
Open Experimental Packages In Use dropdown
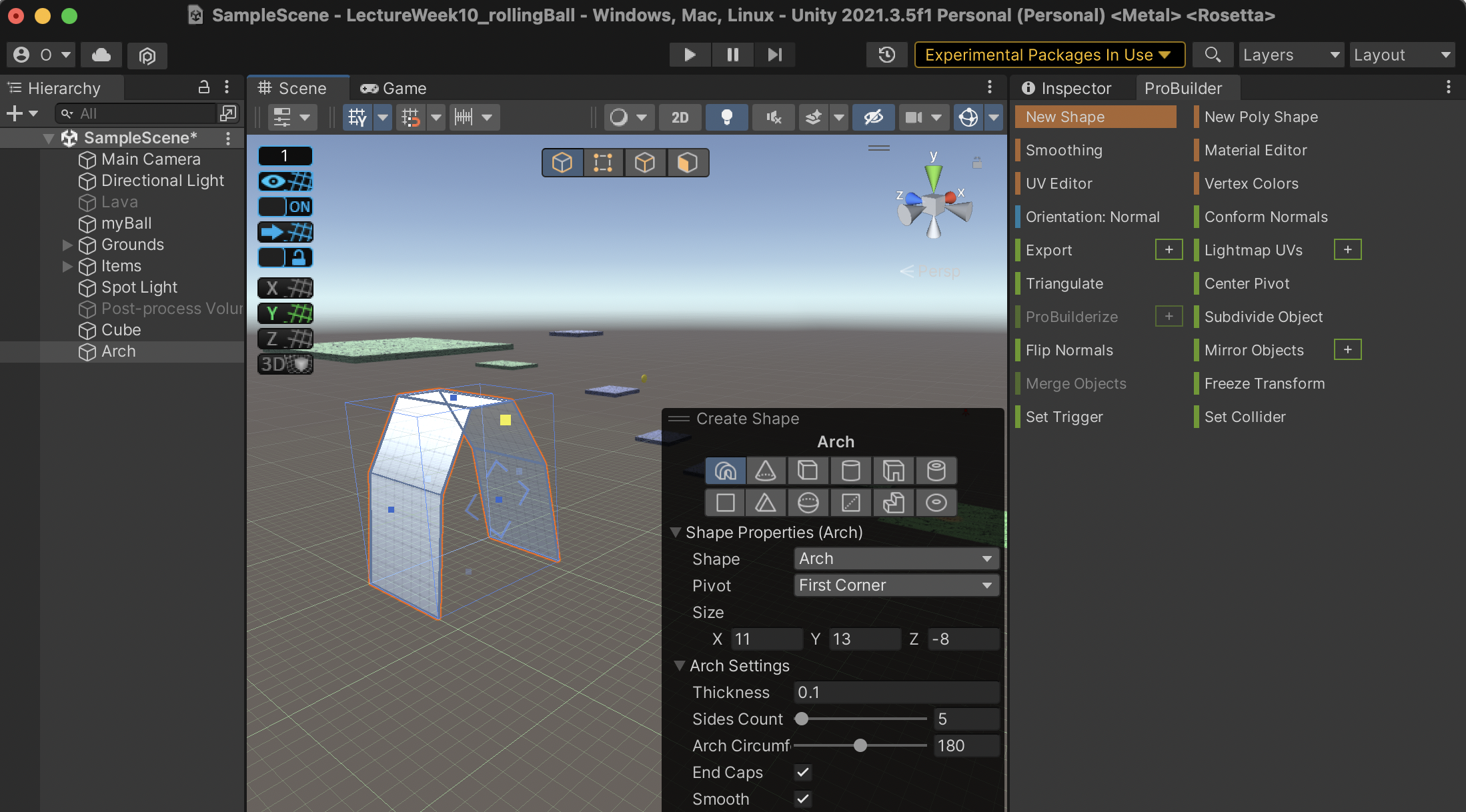[x=1049, y=55]
